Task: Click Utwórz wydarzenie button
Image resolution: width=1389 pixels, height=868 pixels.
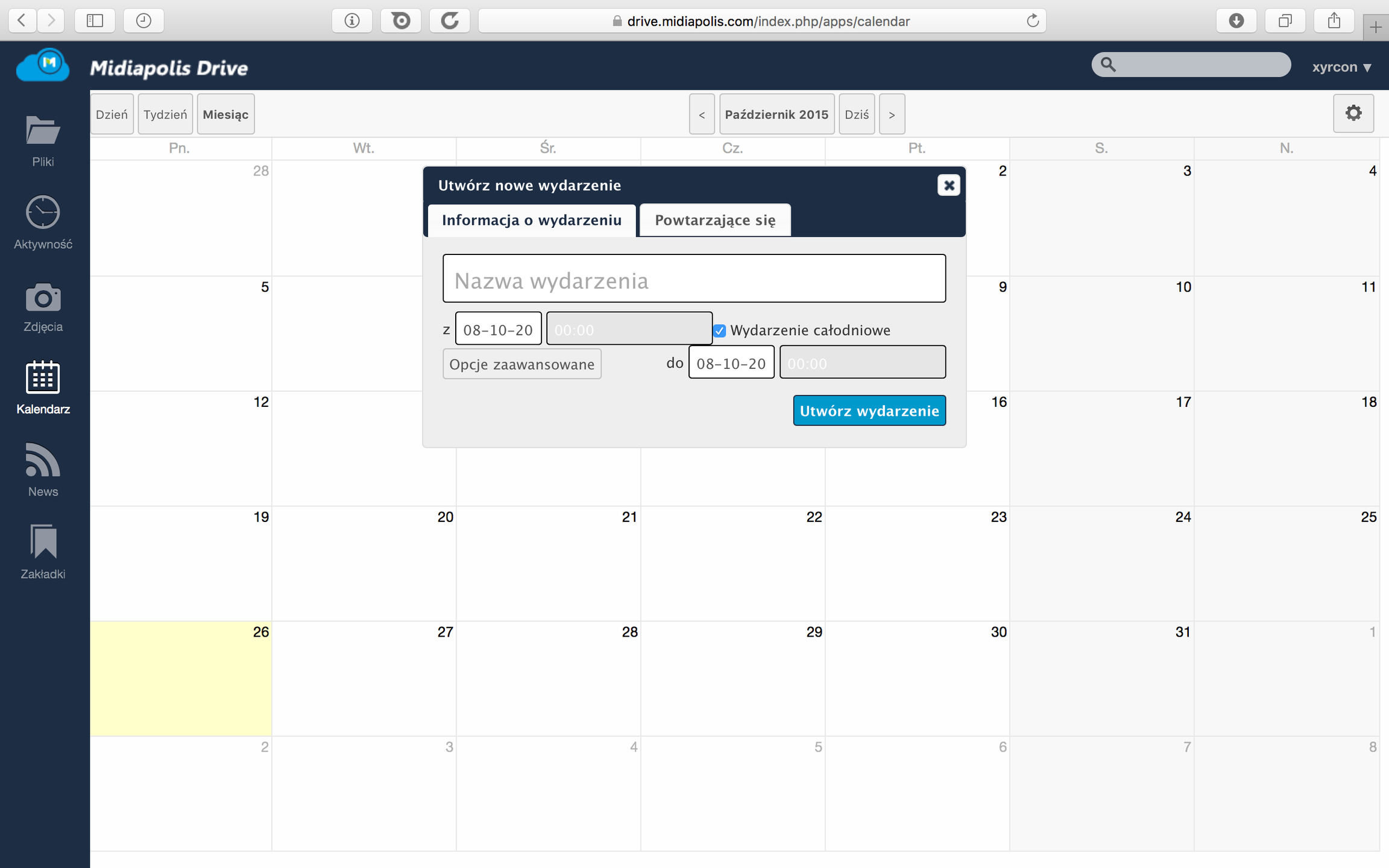Action: click(x=869, y=410)
